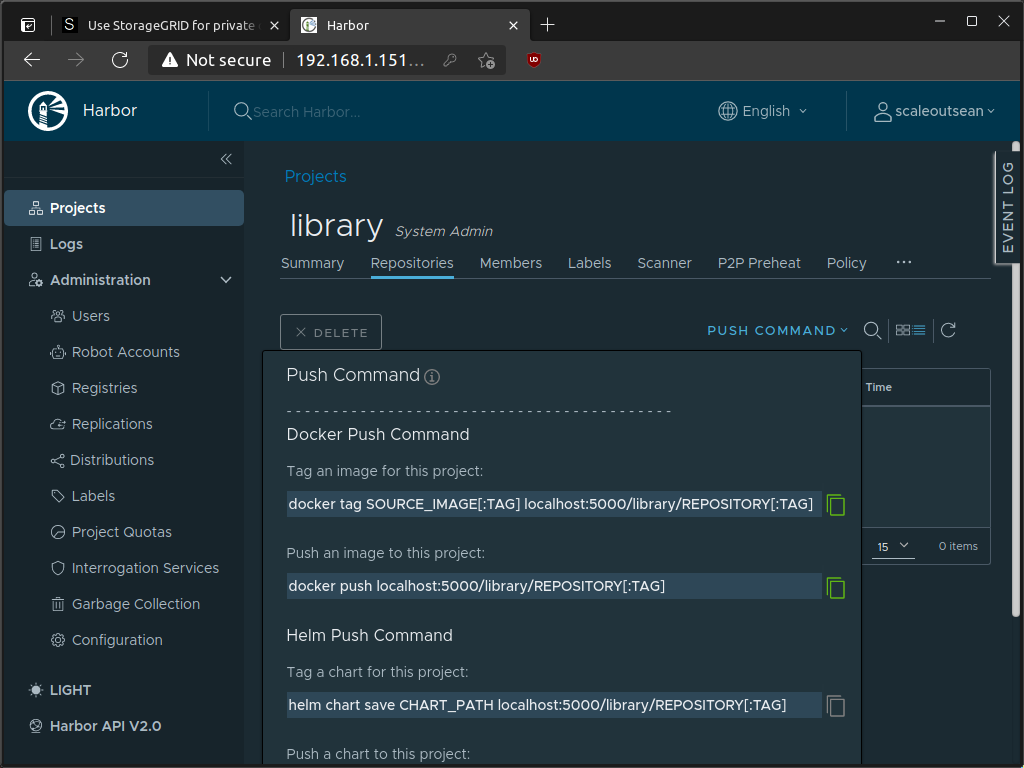
Task: Open the English language dropdown
Action: click(762, 111)
